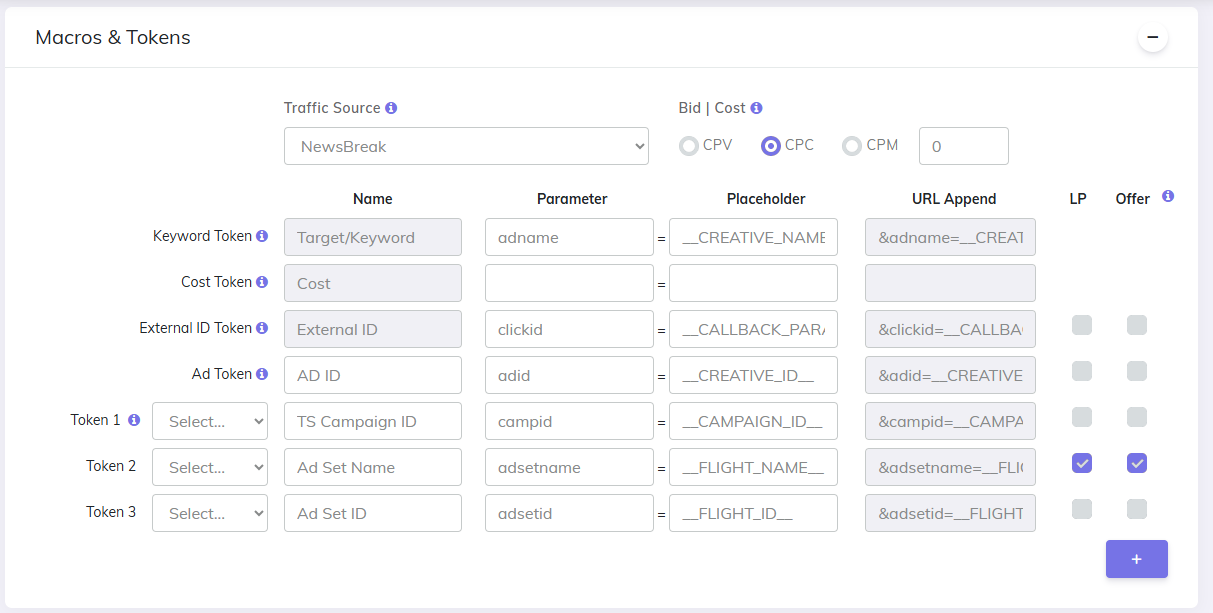The height and width of the screenshot is (613, 1213).
Task: Click the Bid | Cost info icon
Action: click(x=757, y=107)
